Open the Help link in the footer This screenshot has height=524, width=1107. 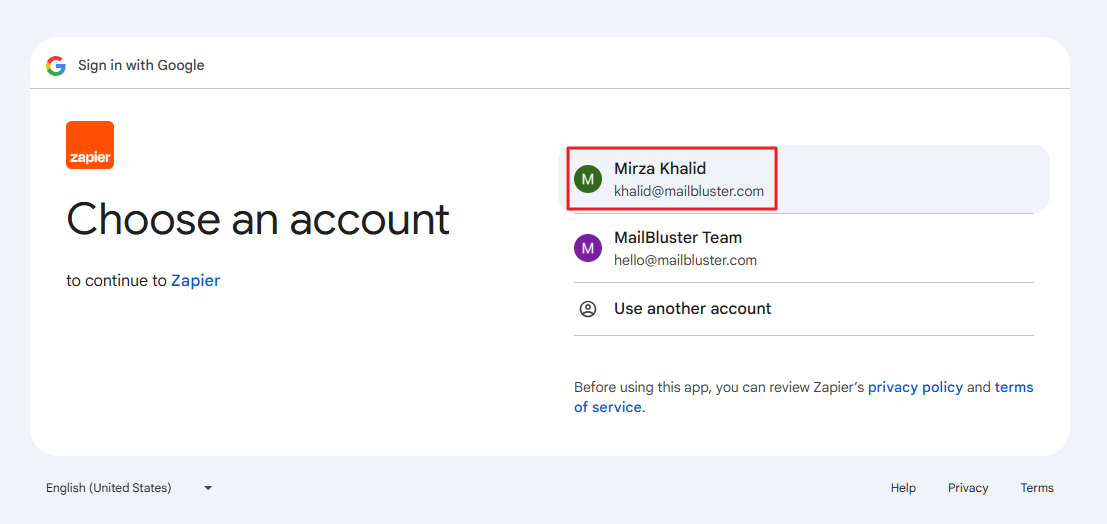coord(903,488)
